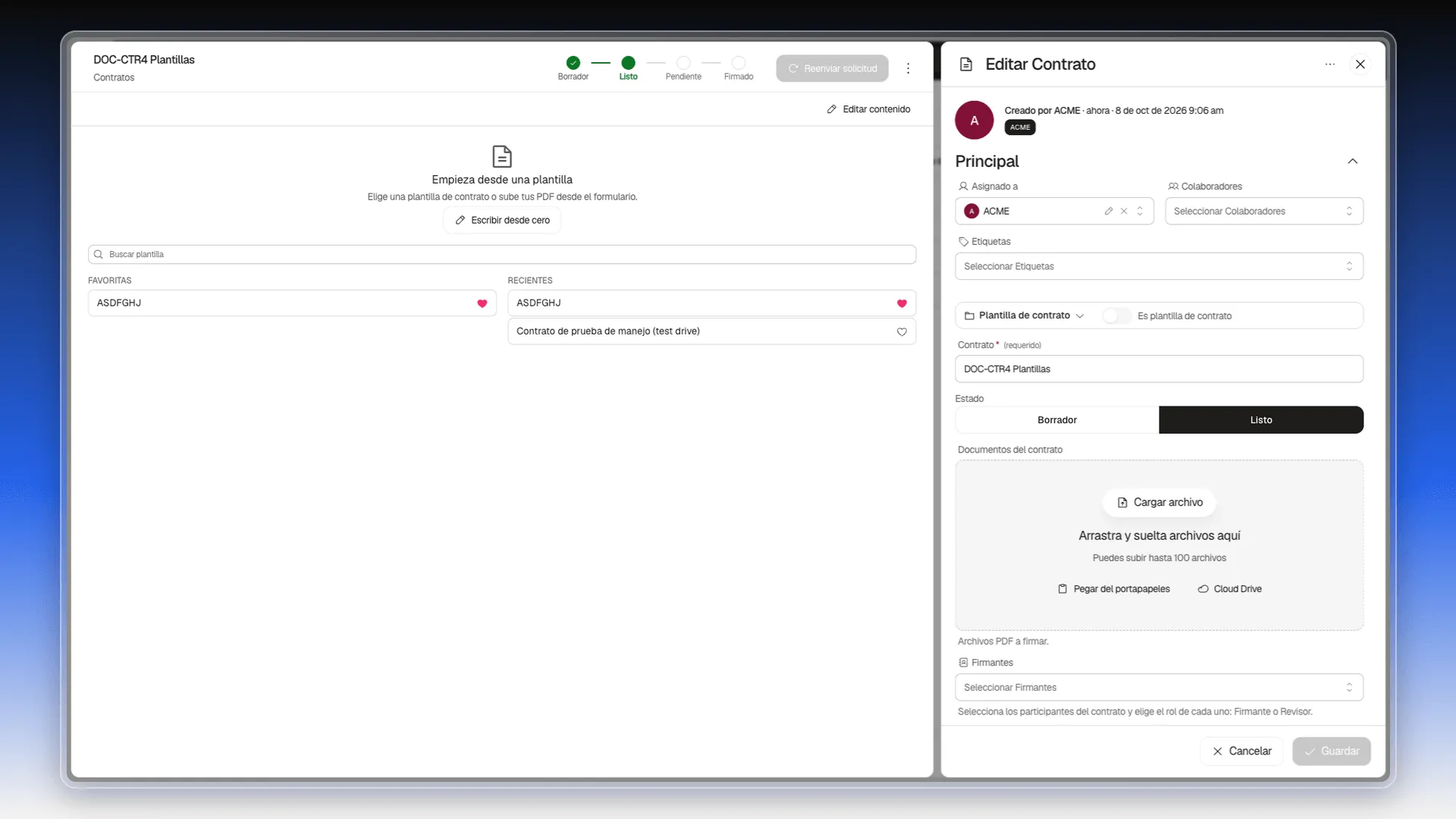The height and width of the screenshot is (819, 1456).
Task: Open the Asignado a selector arrows
Action: click(1140, 211)
